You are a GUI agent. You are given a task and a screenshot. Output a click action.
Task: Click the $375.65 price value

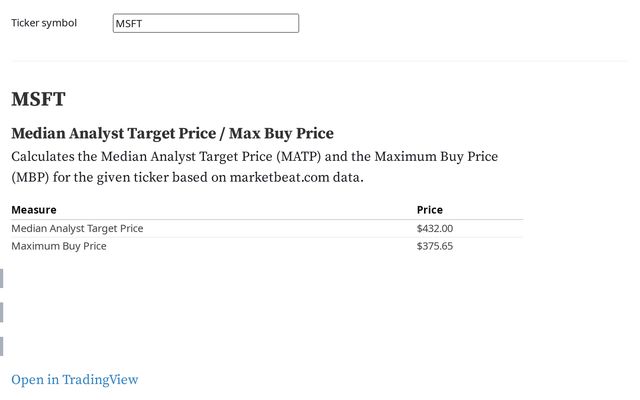[x=434, y=246]
